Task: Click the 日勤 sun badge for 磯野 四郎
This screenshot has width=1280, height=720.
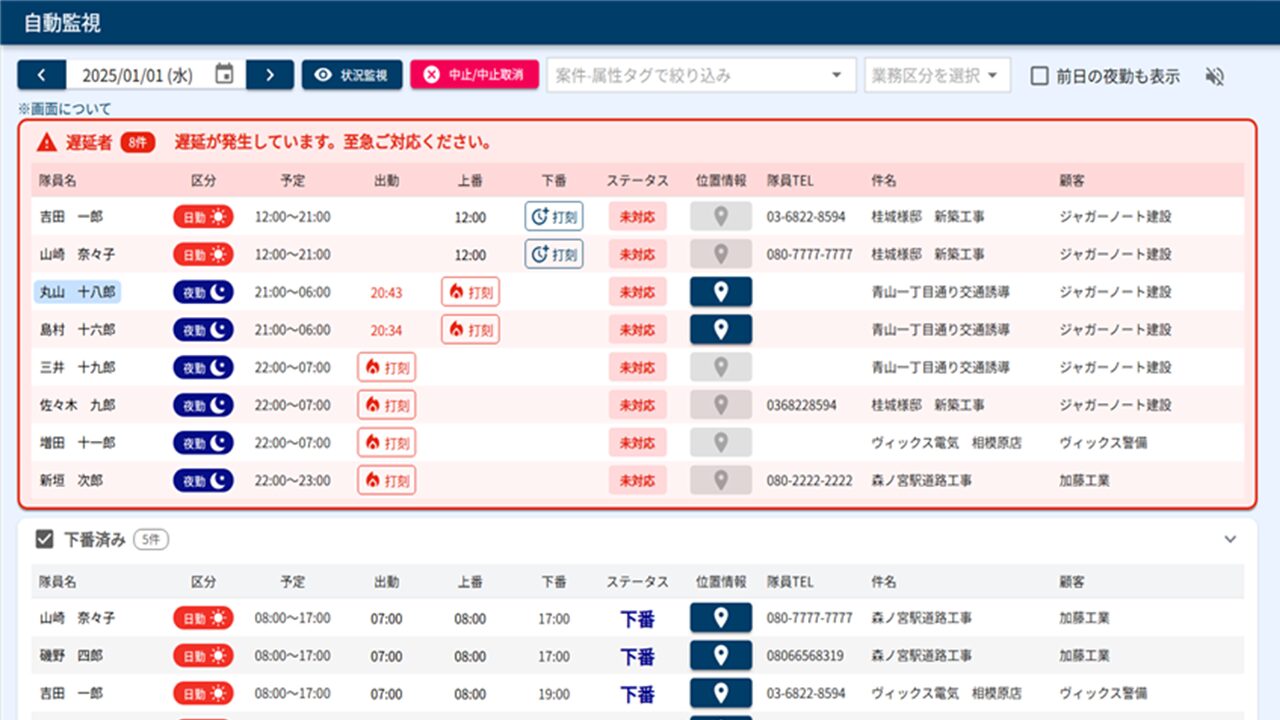Action: [x=204, y=656]
